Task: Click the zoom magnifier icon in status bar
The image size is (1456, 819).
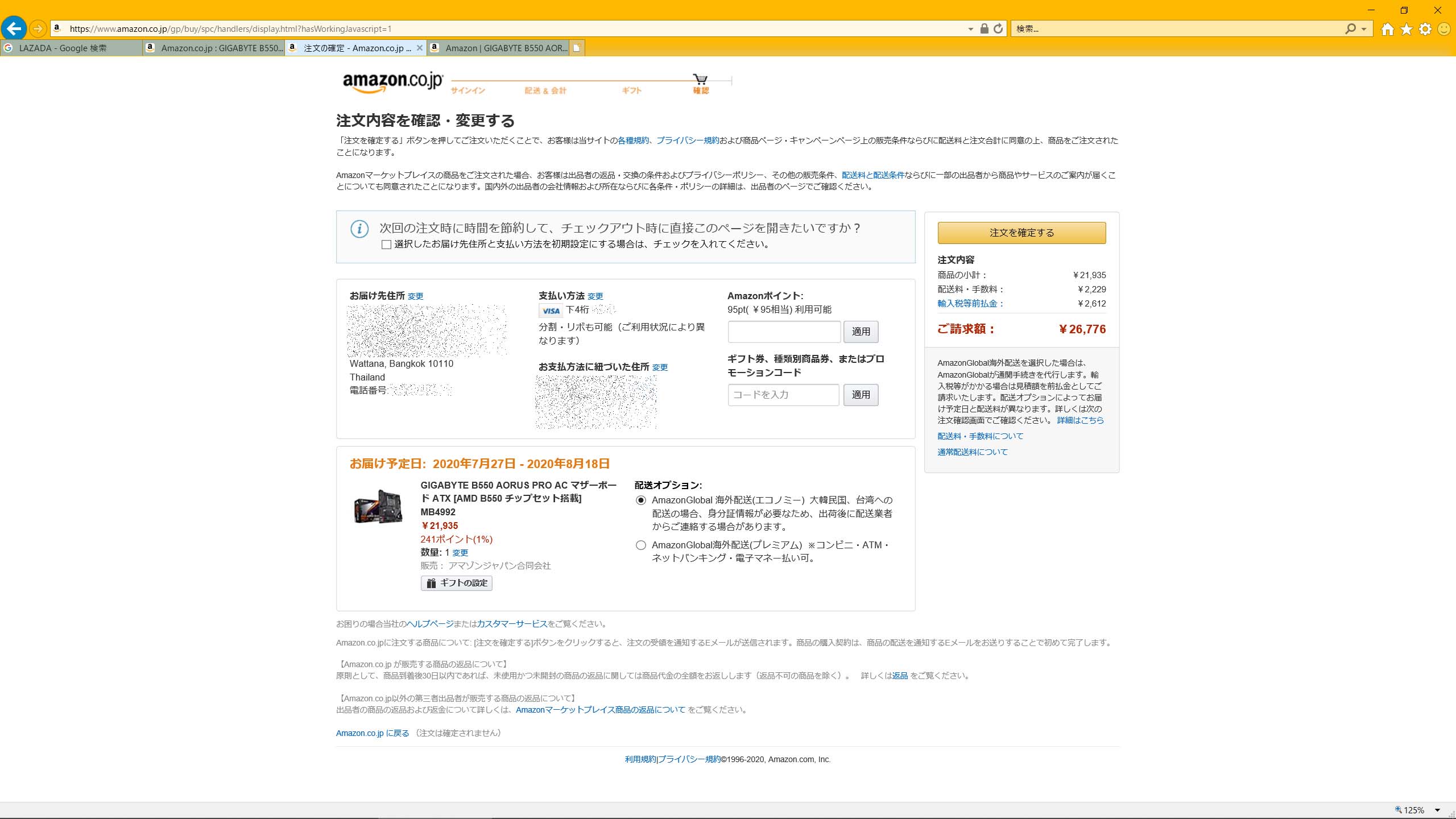Action: (1399, 810)
